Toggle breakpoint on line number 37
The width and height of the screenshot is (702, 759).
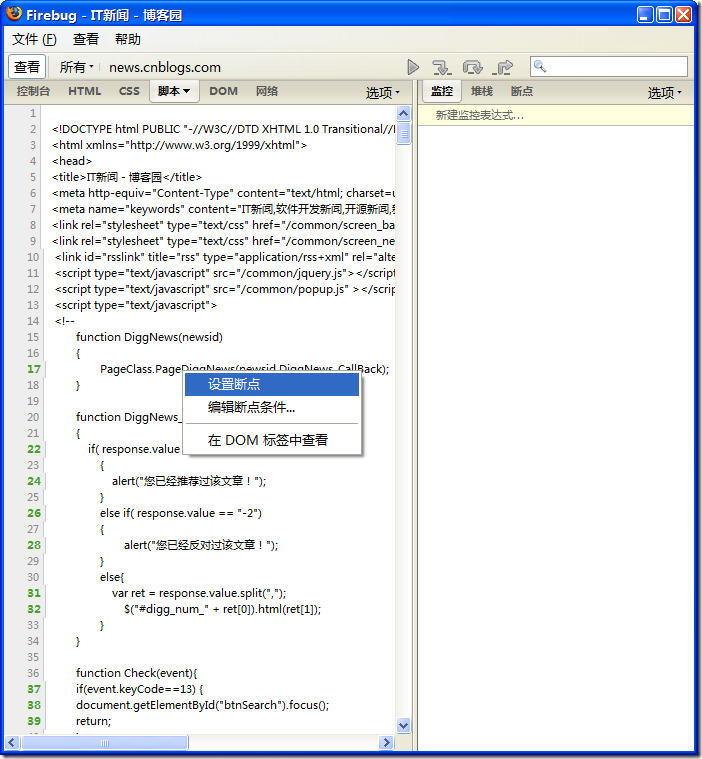(33, 689)
